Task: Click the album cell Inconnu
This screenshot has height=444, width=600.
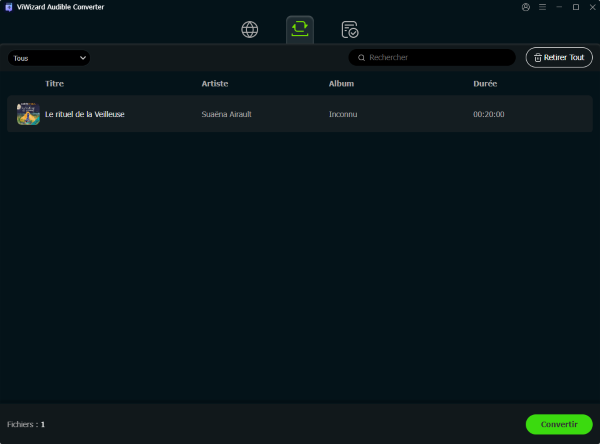Action: (343, 114)
